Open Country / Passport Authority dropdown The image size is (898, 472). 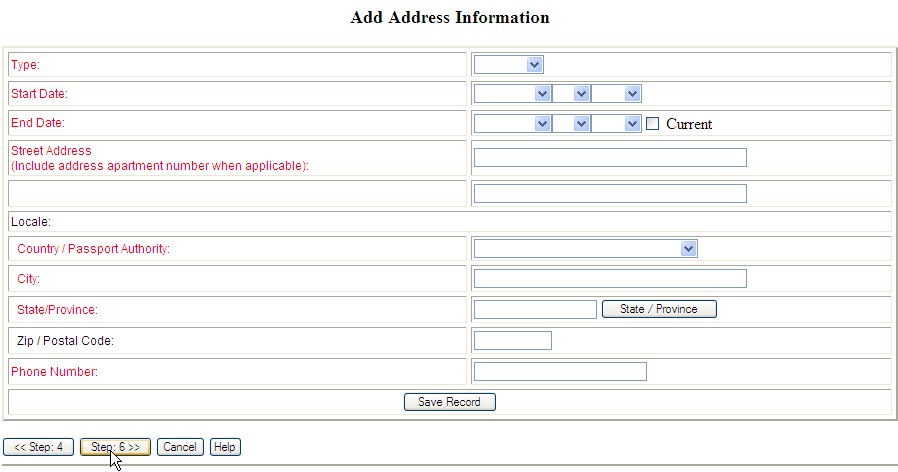tap(585, 248)
